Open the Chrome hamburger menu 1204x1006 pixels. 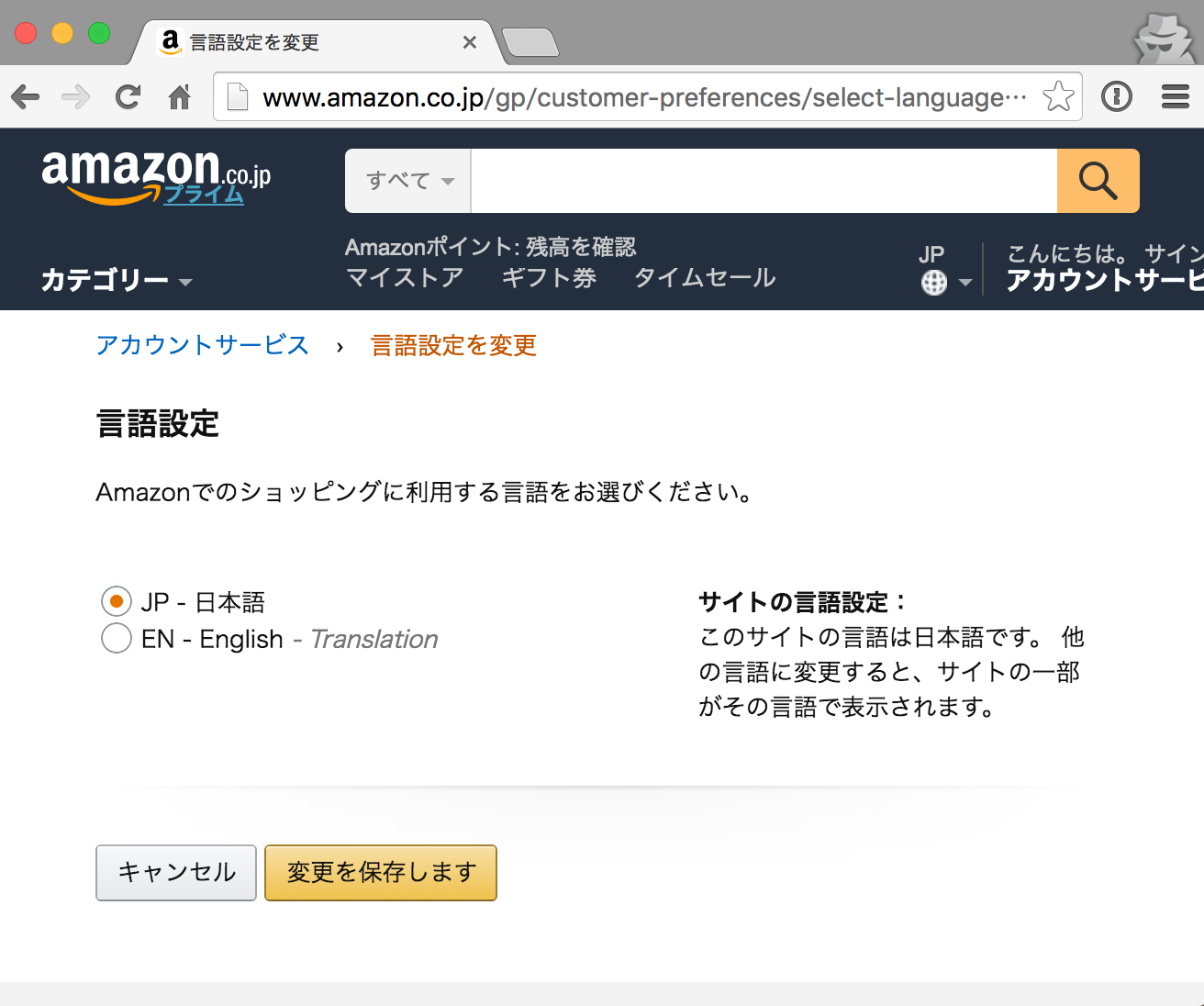pyautogui.click(x=1175, y=96)
